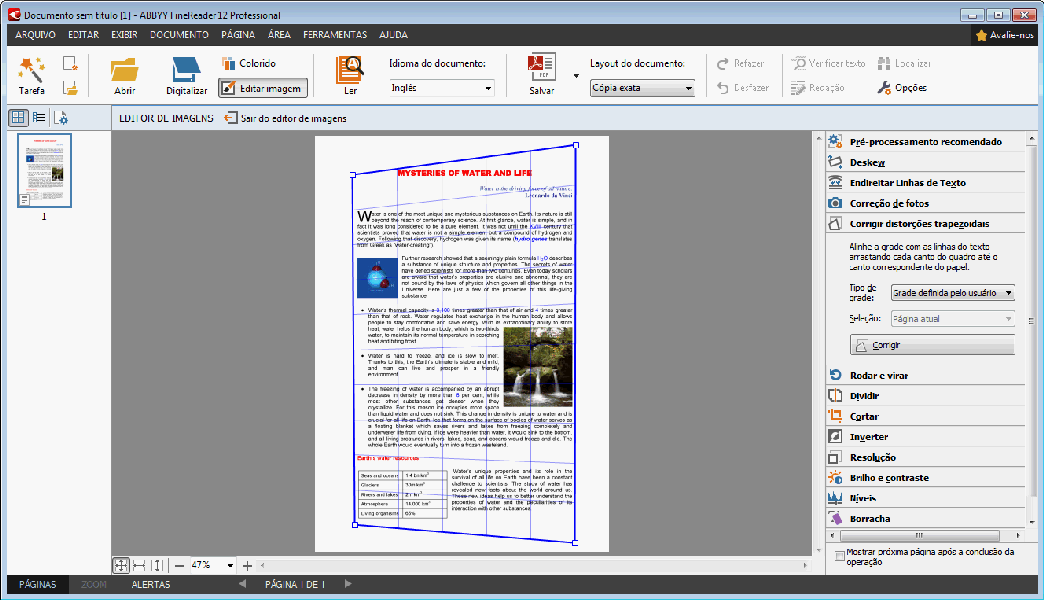Image resolution: width=1044 pixels, height=600 pixels.
Task: Expand the Layout do documento dropdown
Action: pyautogui.click(x=641, y=88)
